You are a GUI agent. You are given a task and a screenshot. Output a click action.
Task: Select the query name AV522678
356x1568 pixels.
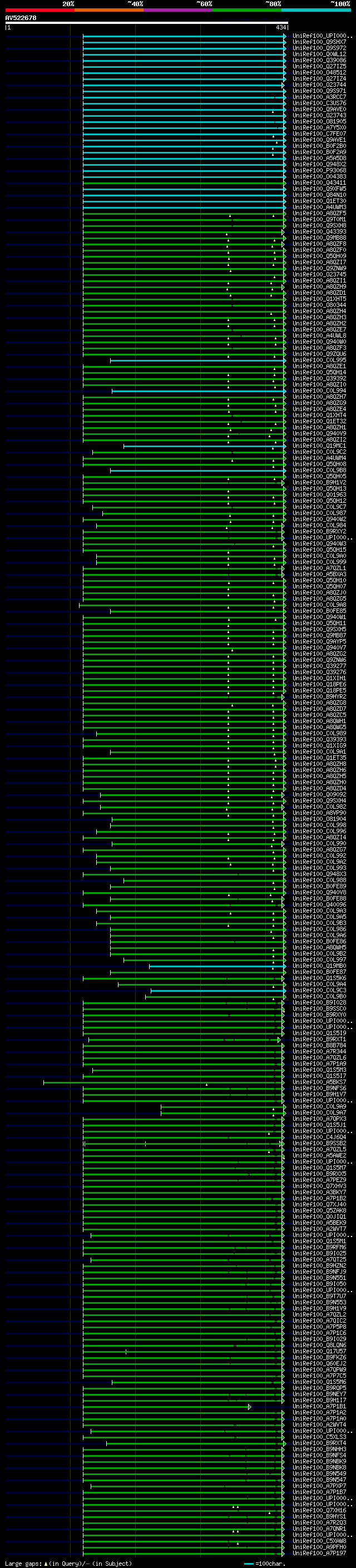(x=21, y=18)
